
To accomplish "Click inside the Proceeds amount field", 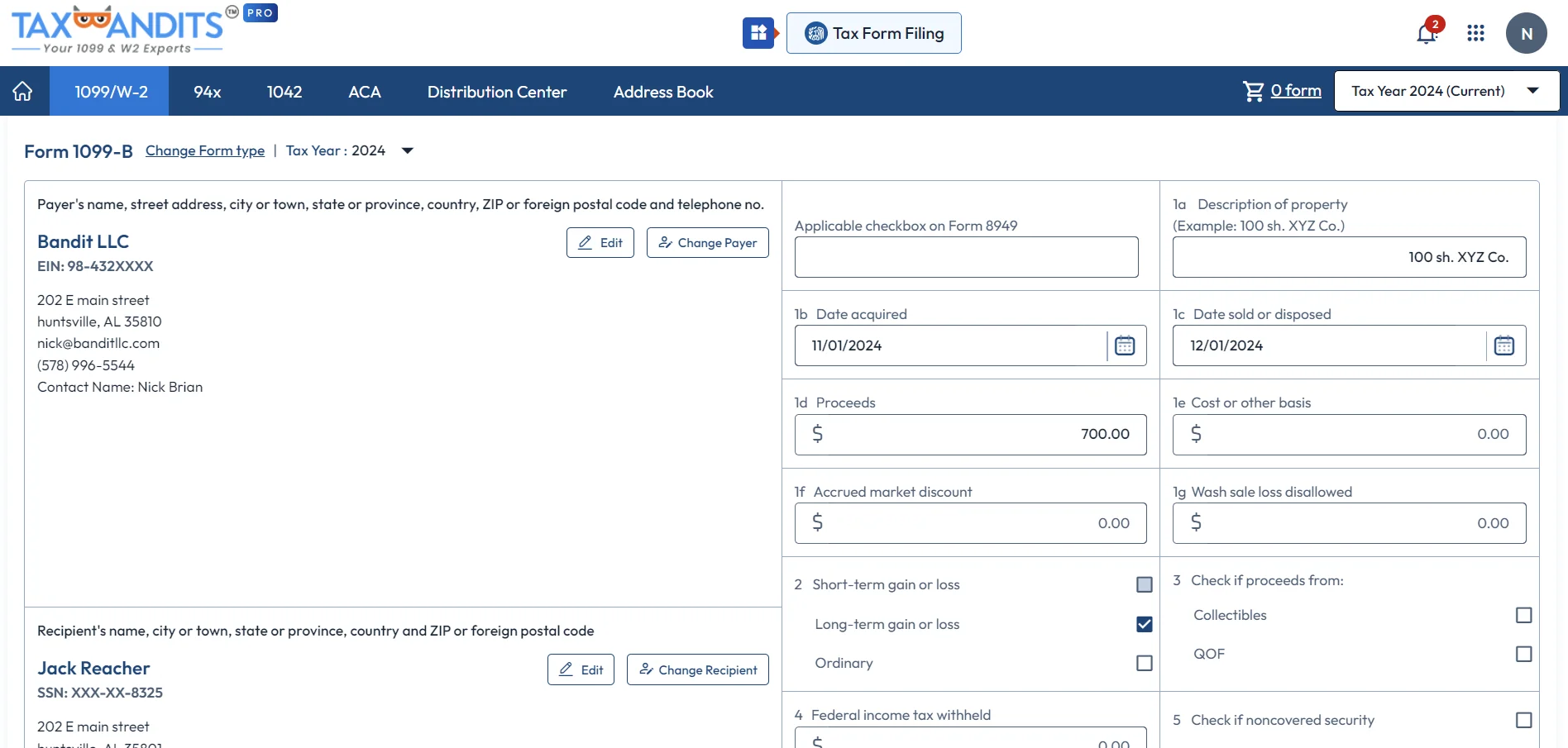I will (x=969, y=434).
